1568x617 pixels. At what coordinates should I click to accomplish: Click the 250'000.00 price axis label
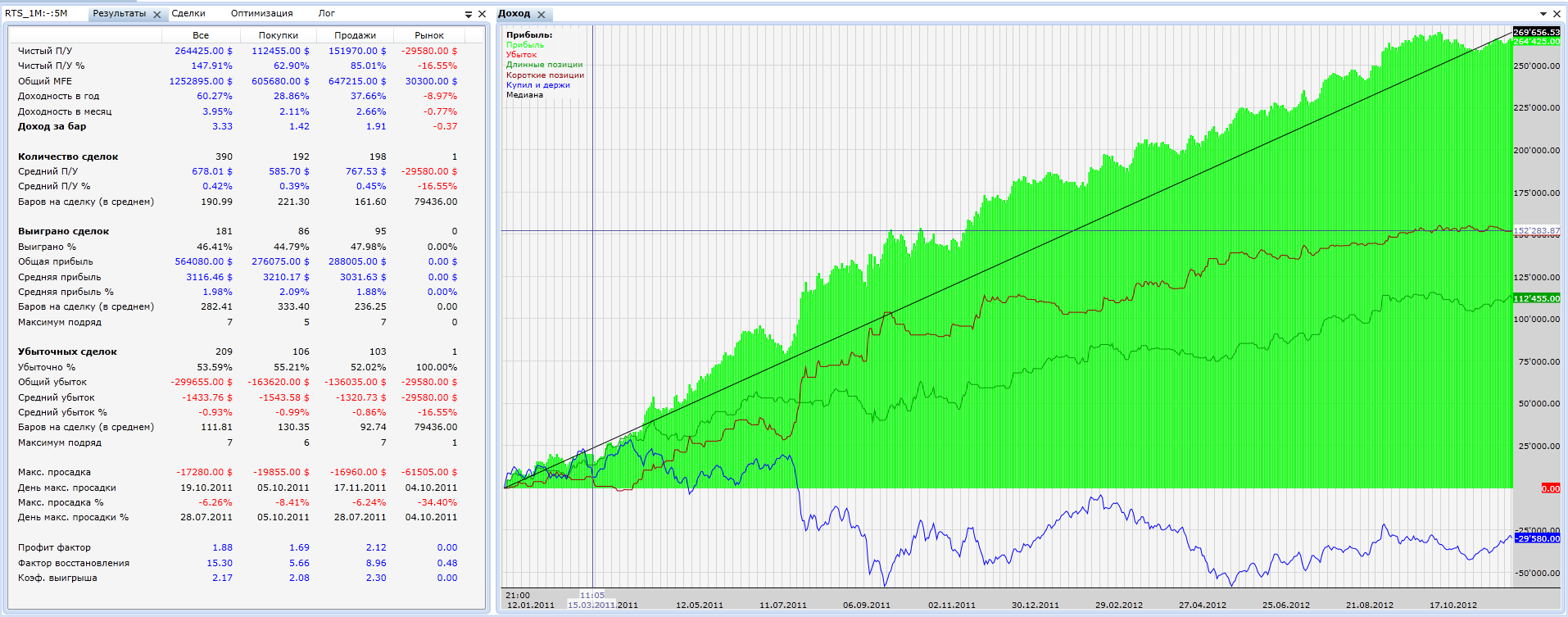tap(1537, 66)
